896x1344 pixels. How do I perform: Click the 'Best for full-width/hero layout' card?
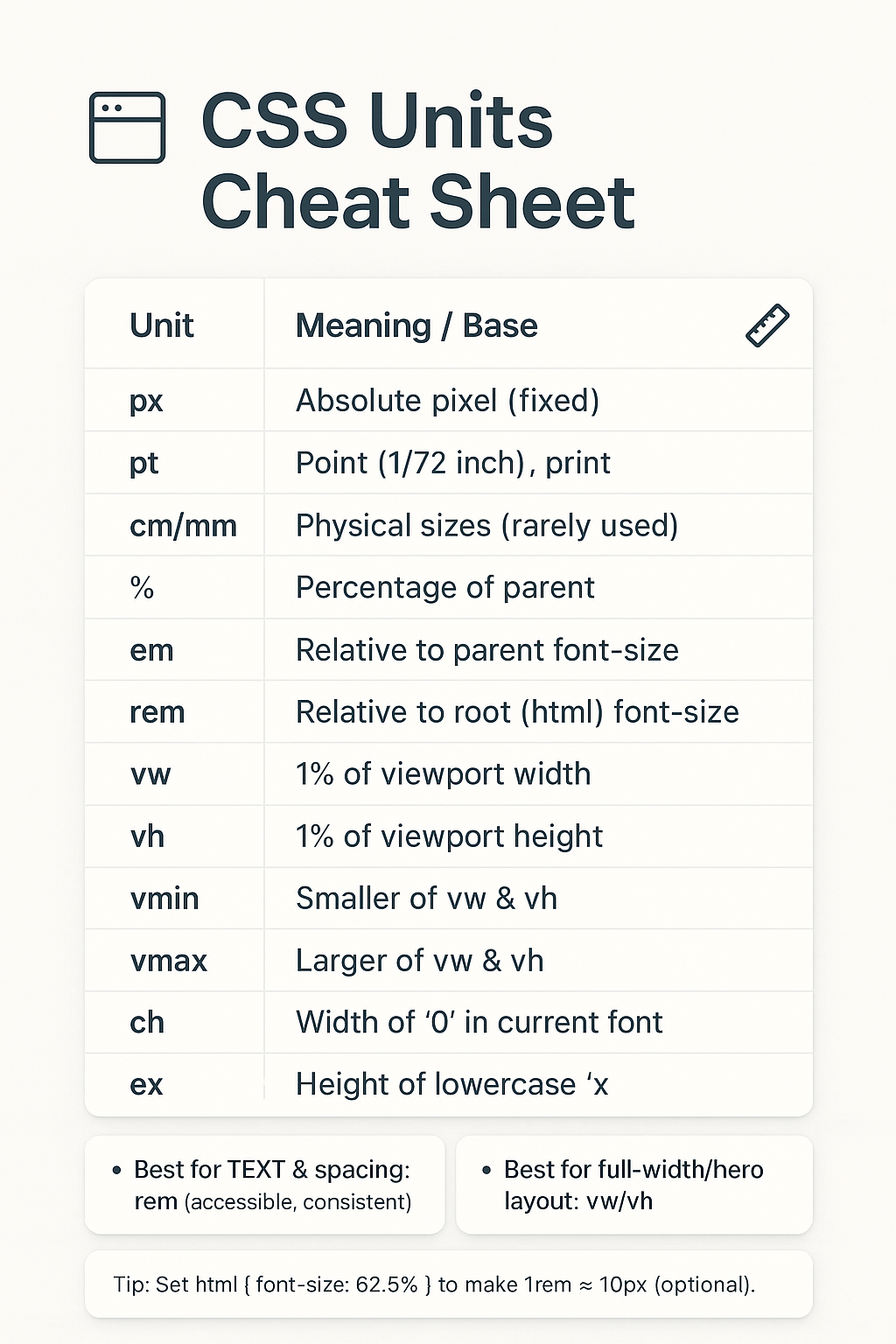pyautogui.click(x=633, y=1185)
